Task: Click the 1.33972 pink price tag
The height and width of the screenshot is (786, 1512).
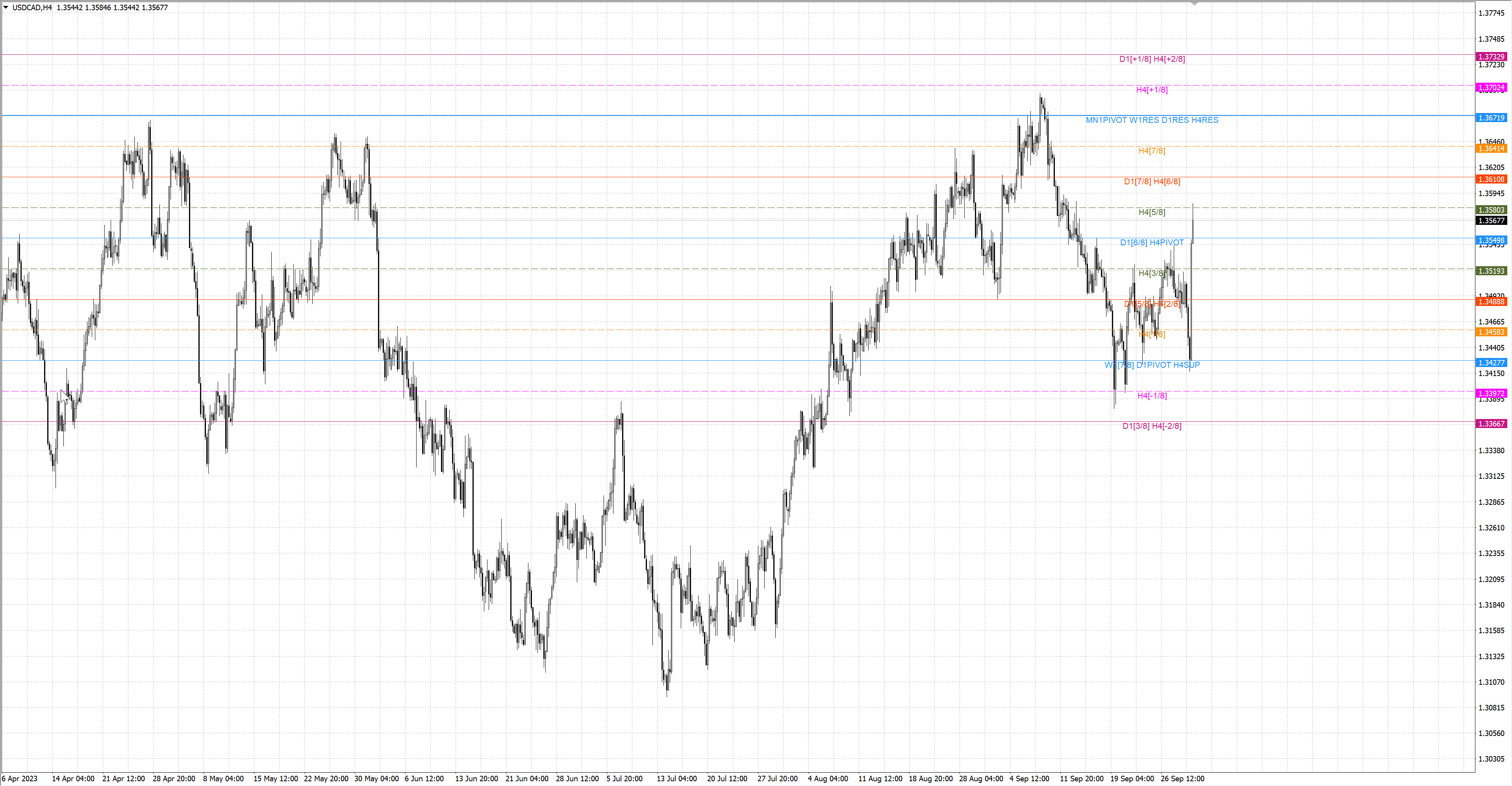Action: click(x=1491, y=393)
